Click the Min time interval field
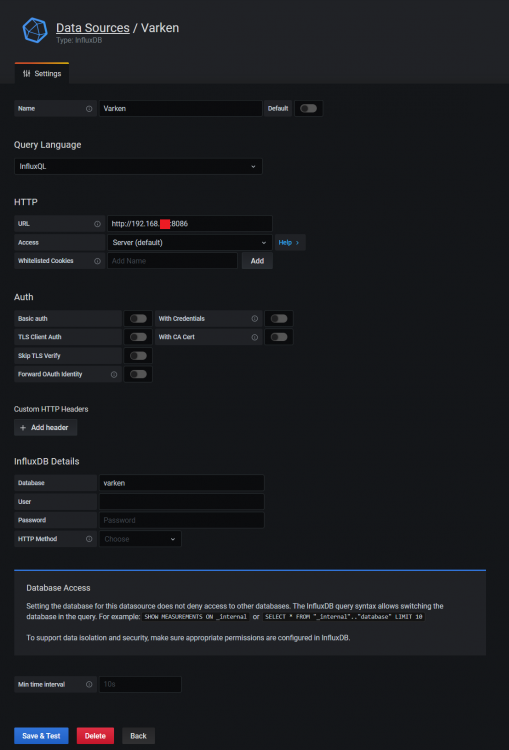 click(140, 684)
